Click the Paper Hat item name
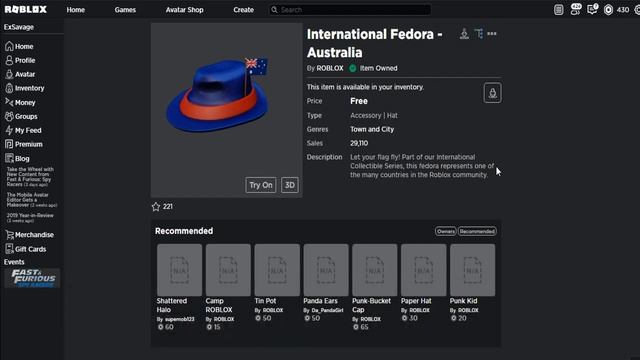 pyautogui.click(x=416, y=301)
